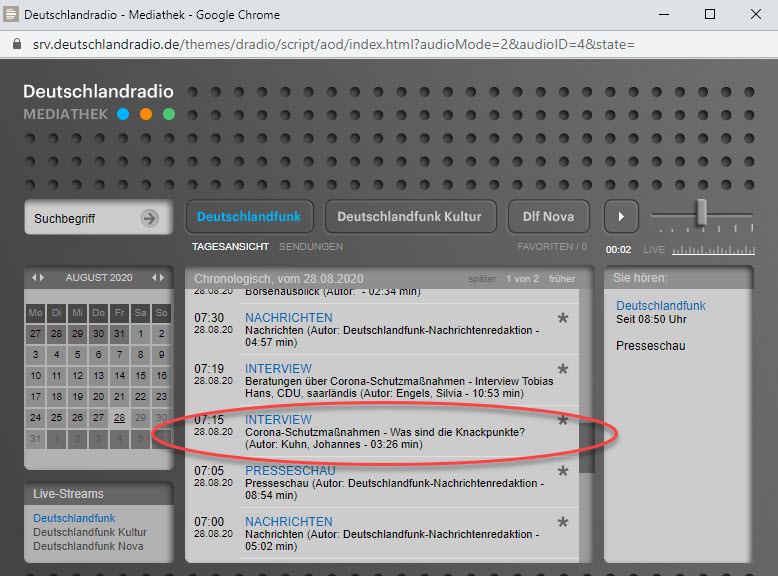Click the padlock icon in the address bar

(x=14, y=45)
